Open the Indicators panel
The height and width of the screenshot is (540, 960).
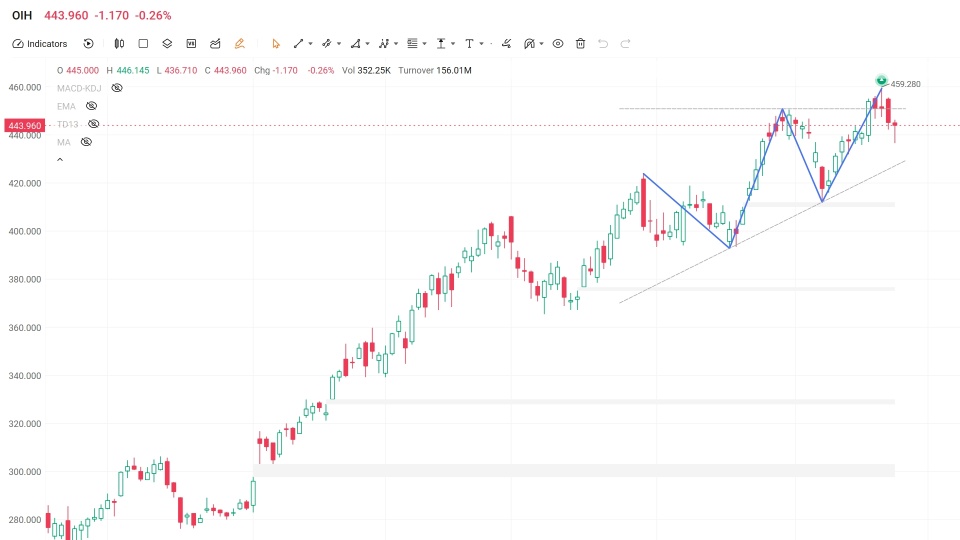point(40,43)
